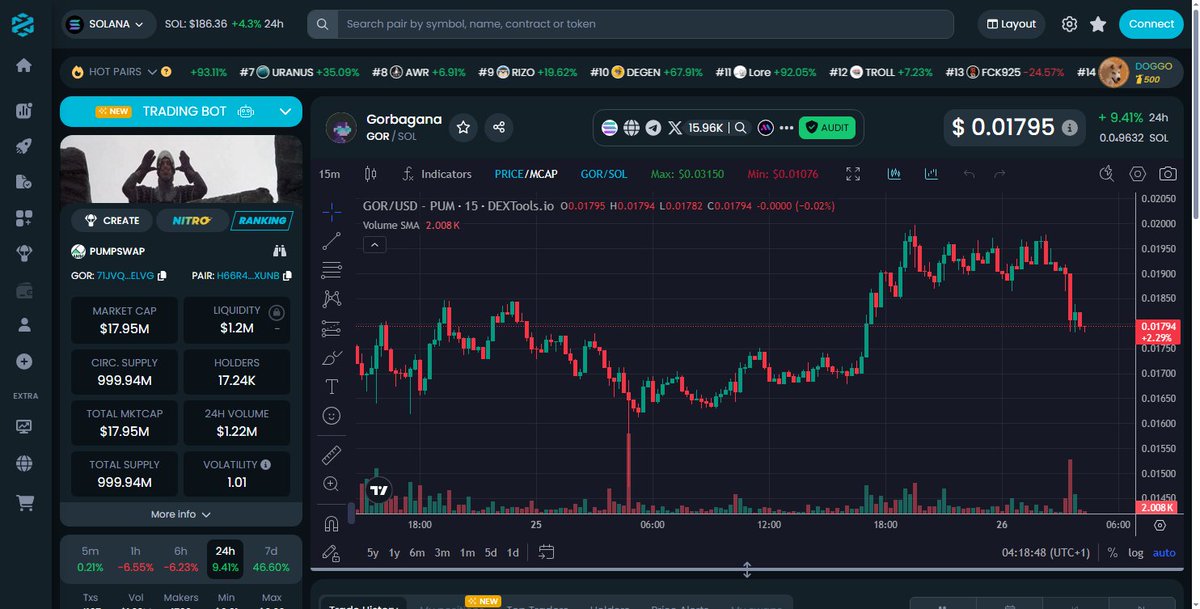Select the brush drawing tool
Screen dimensions: 1200x609
(331, 357)
